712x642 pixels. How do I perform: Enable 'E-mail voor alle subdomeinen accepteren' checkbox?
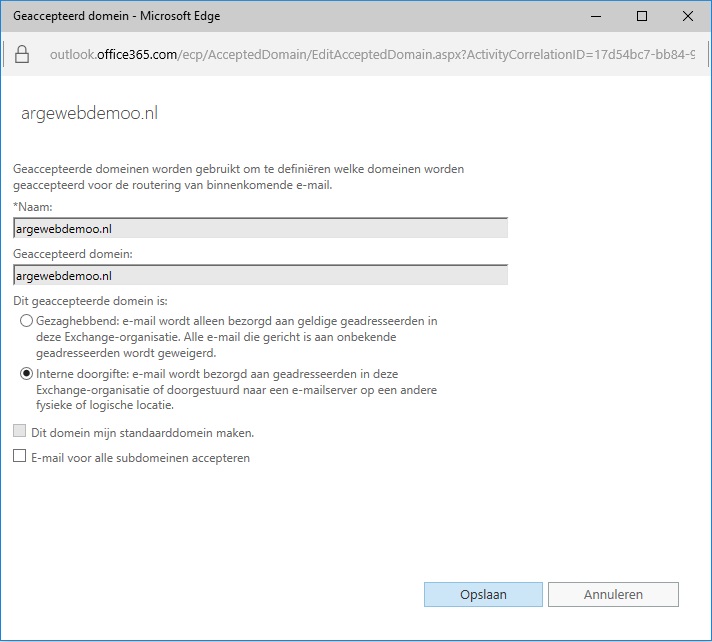tap(20, 456)
